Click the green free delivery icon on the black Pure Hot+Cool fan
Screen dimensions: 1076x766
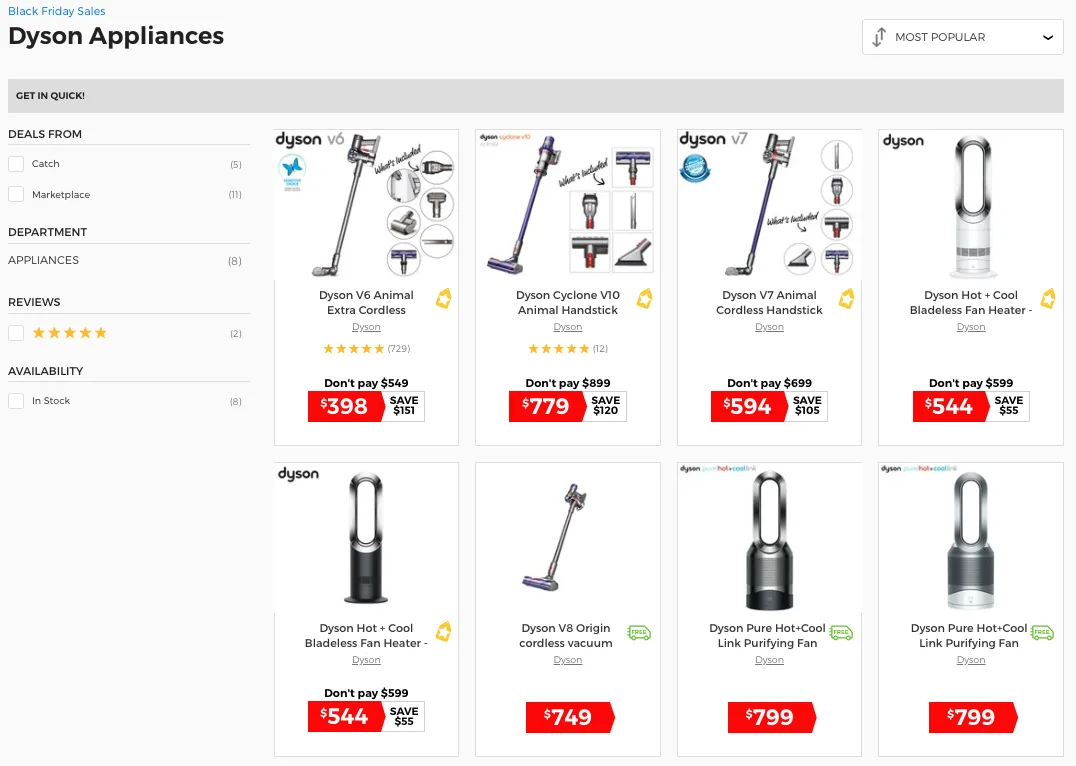[841, 632]
